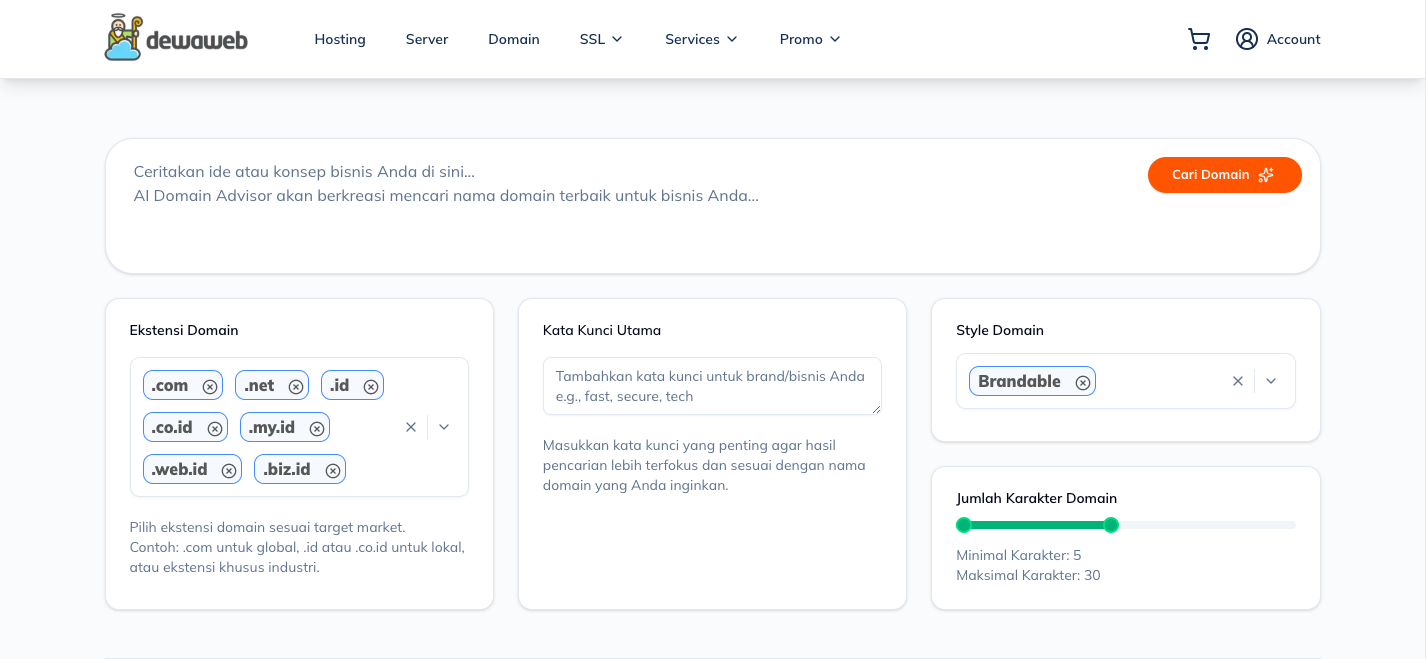The height and width of the screenshot is (659, 1426).
Task: Open the Hosting menu item
Action: coord(340,39)
